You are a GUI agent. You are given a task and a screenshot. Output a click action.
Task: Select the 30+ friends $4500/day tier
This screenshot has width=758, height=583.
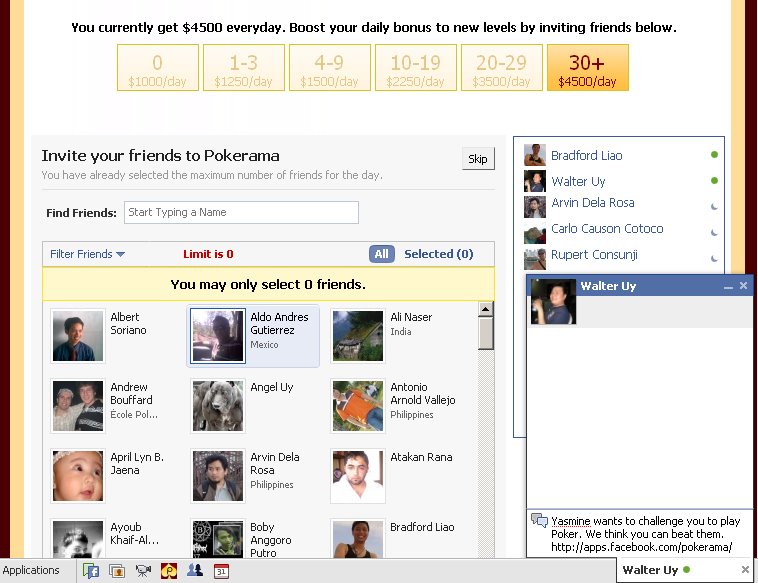588,68
